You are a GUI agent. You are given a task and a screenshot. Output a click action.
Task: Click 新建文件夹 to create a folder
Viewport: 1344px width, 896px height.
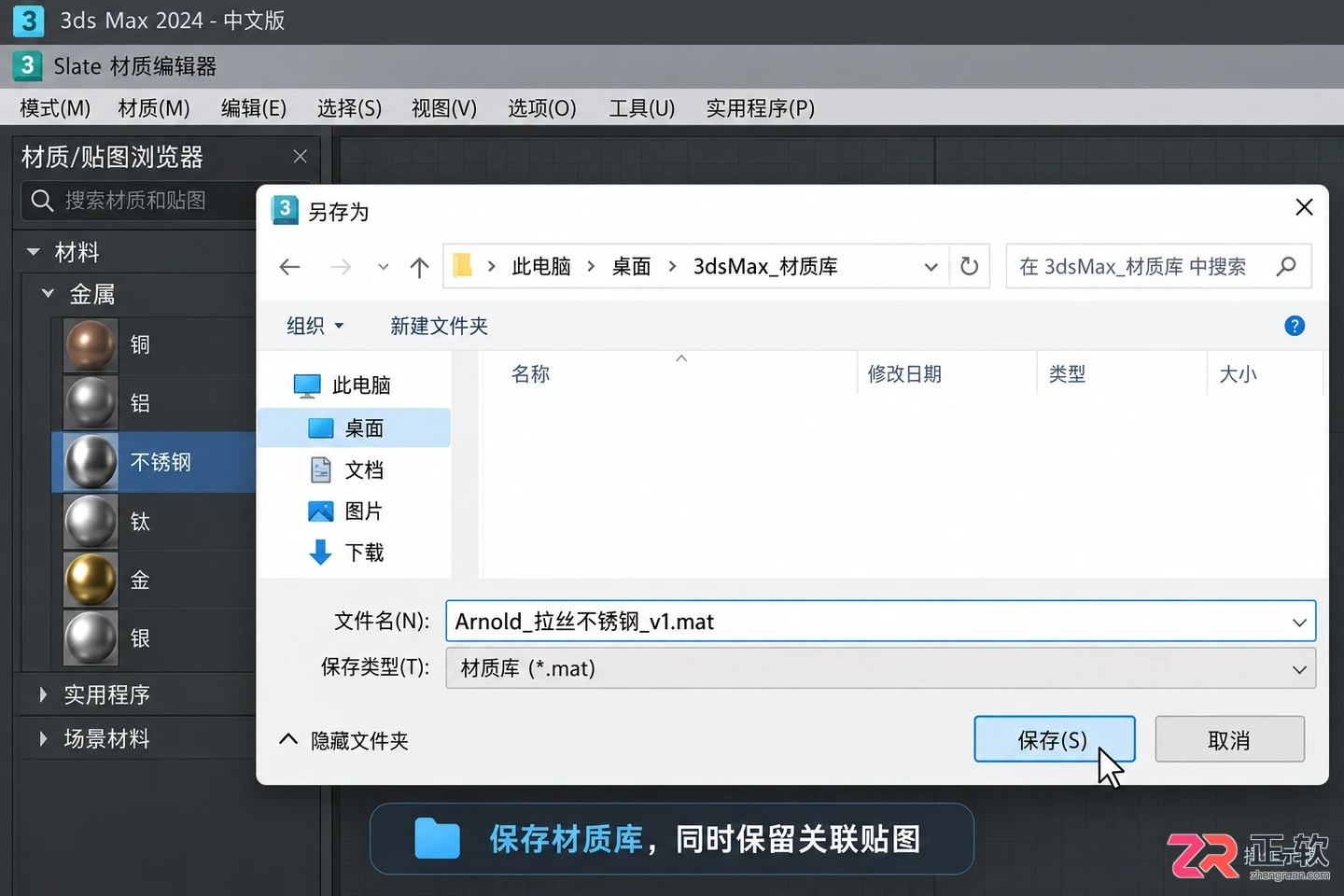pos(439,326)
